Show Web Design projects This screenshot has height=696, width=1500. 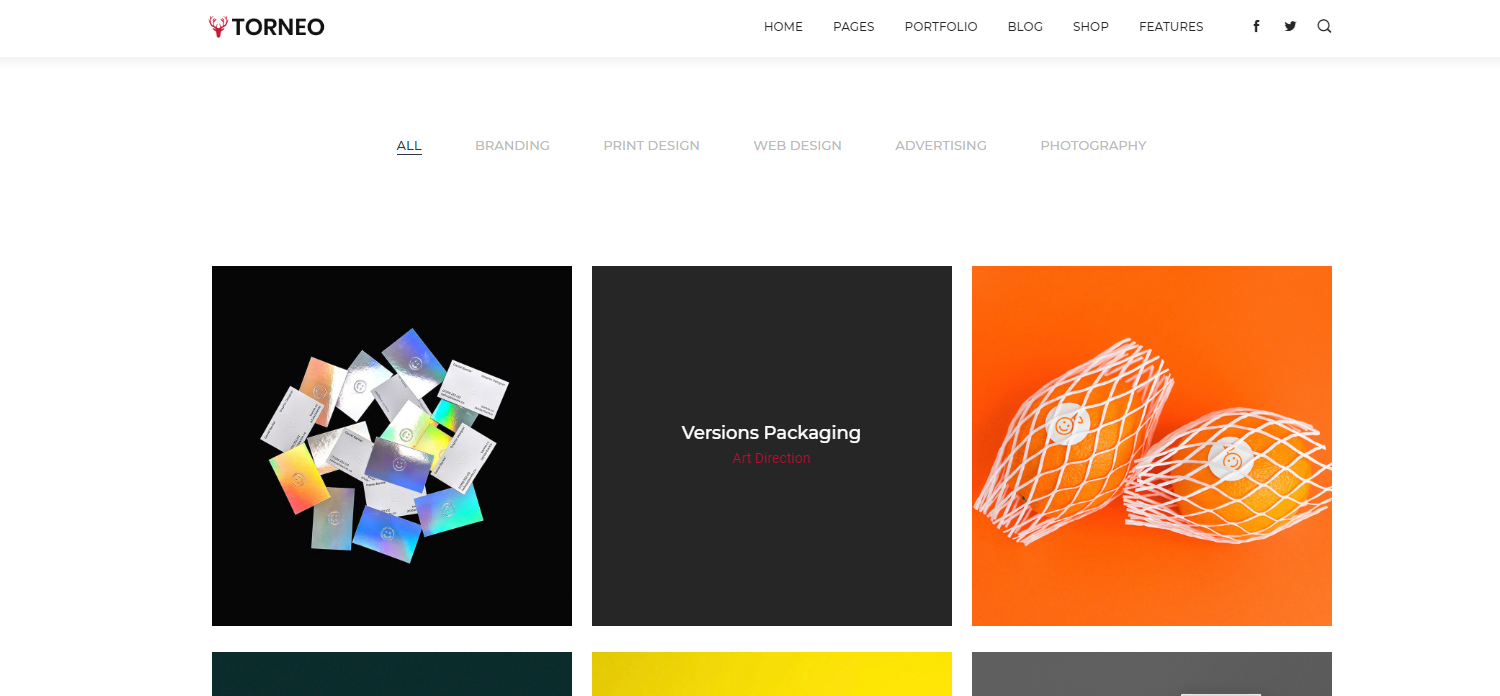coord(797,146)
